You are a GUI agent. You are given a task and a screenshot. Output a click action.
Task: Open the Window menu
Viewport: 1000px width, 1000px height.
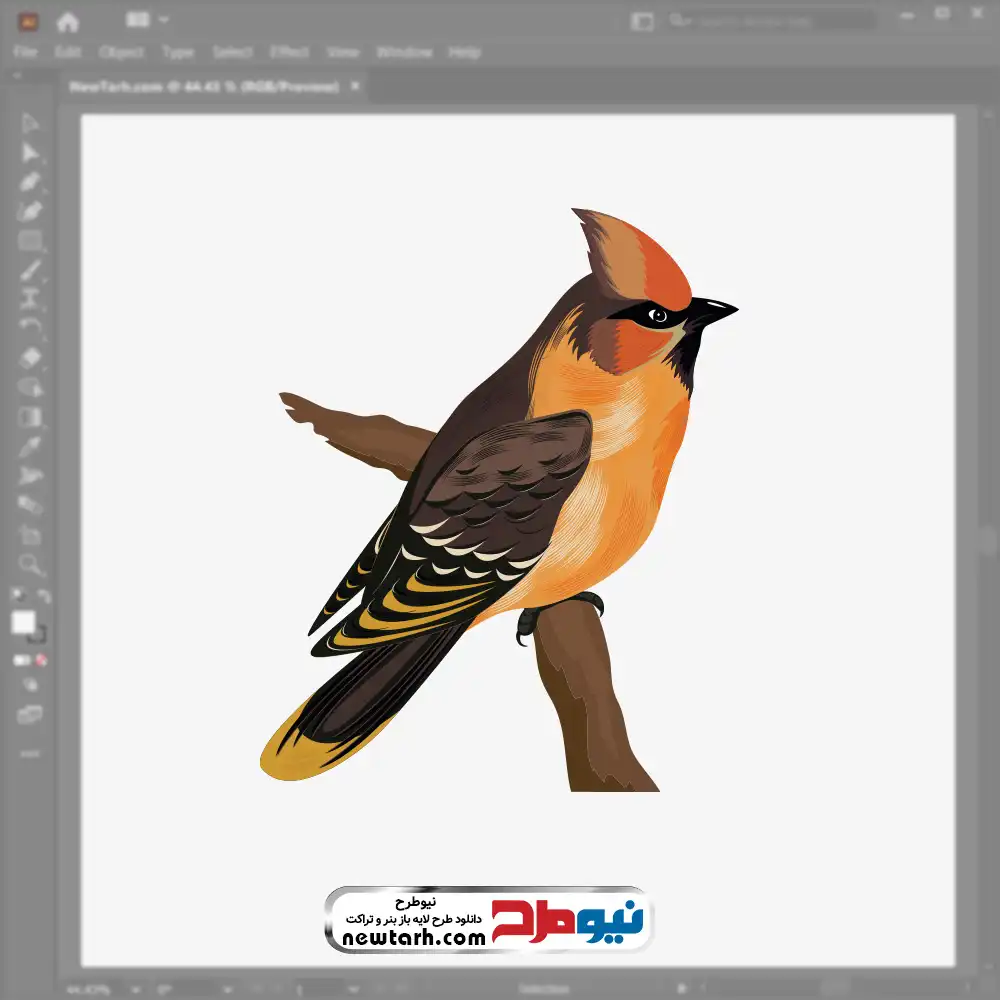(403, 52)
